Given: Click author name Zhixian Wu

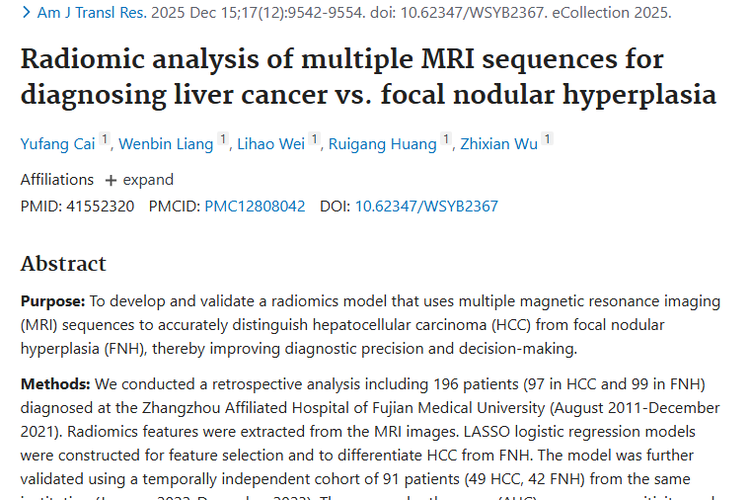Looking at the screenshot, I should 499,144.
